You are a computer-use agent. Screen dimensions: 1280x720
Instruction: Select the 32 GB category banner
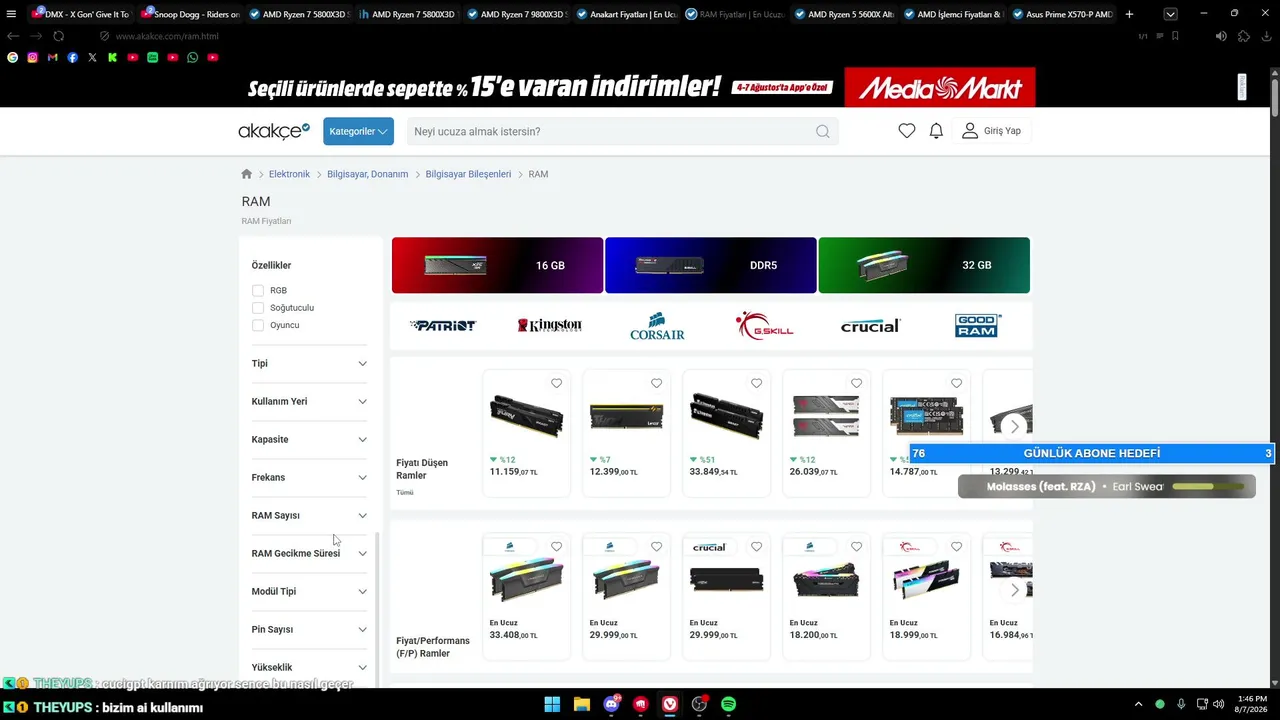[924, 265]
